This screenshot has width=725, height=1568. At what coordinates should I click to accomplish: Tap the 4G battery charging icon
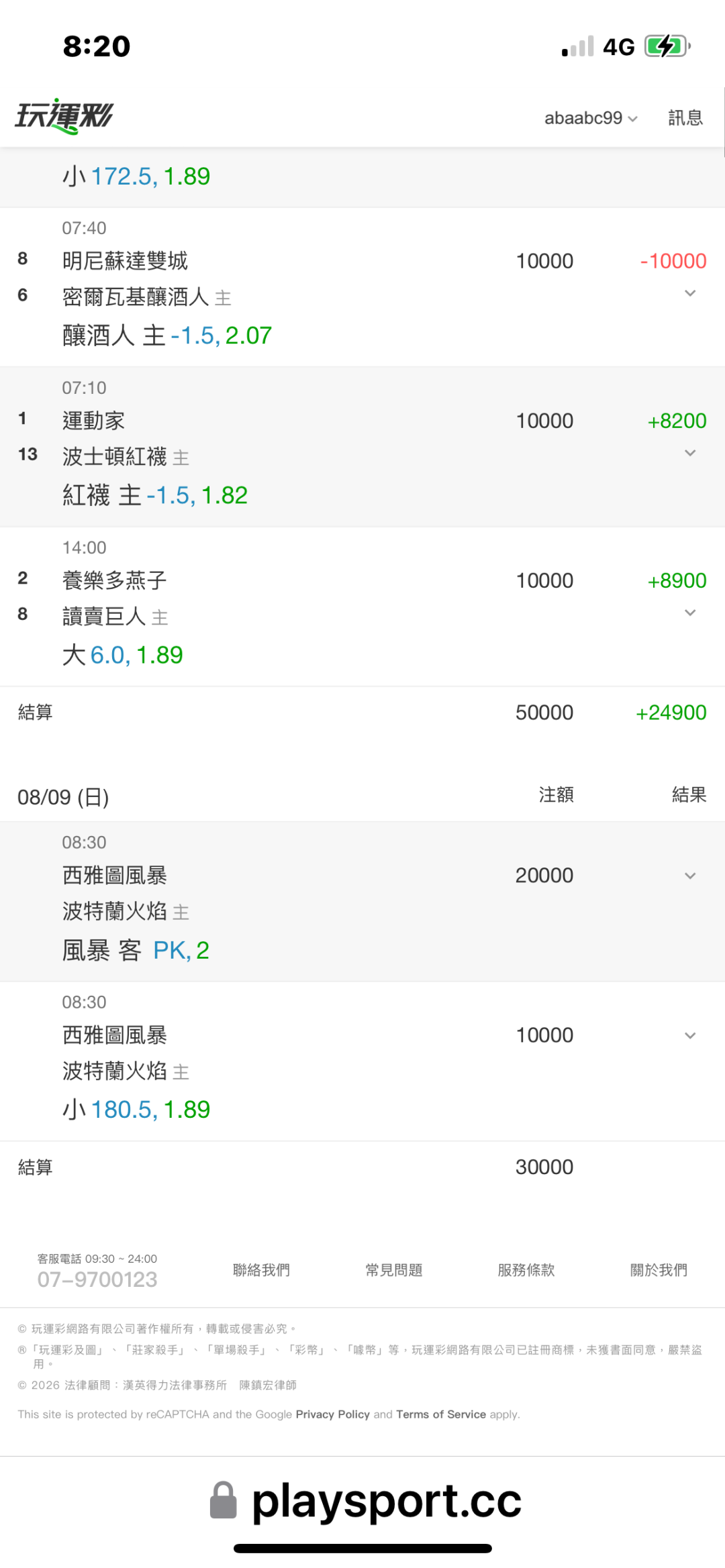coord(667,46)
